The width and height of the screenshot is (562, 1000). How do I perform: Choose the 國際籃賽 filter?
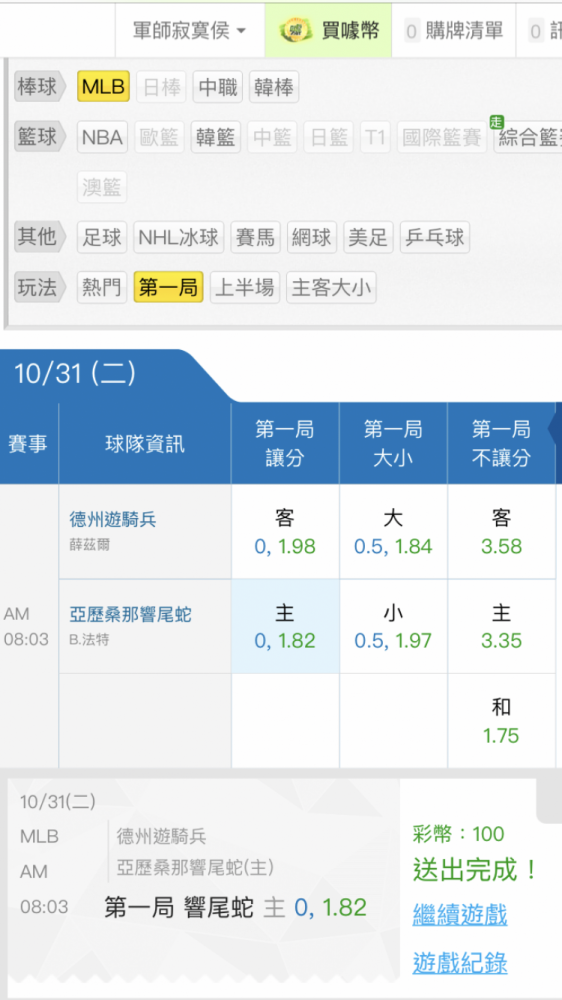point(441,137)
